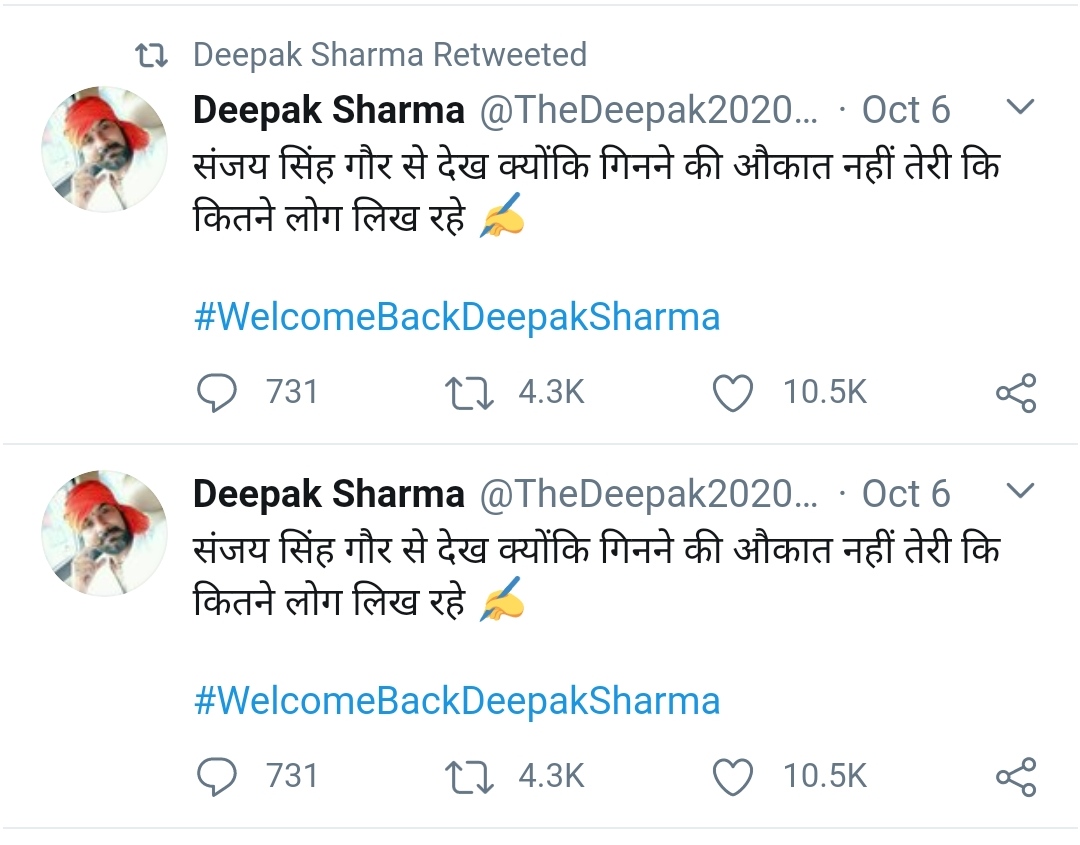
Task: Reply to the second Deepak Sharma tweet
Action: click(215, 777)
